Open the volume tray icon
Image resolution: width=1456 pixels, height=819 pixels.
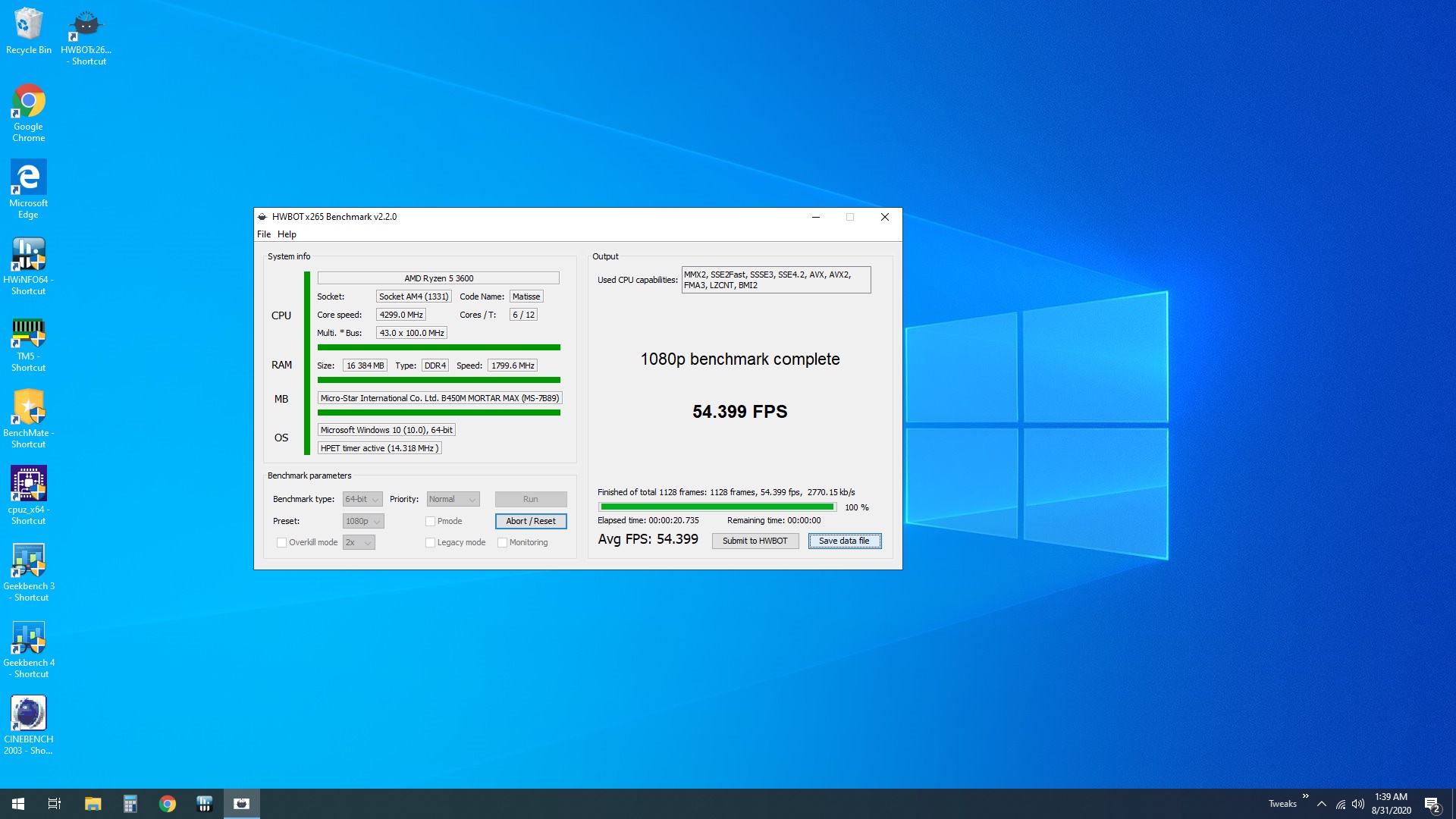pos(1358,804)
